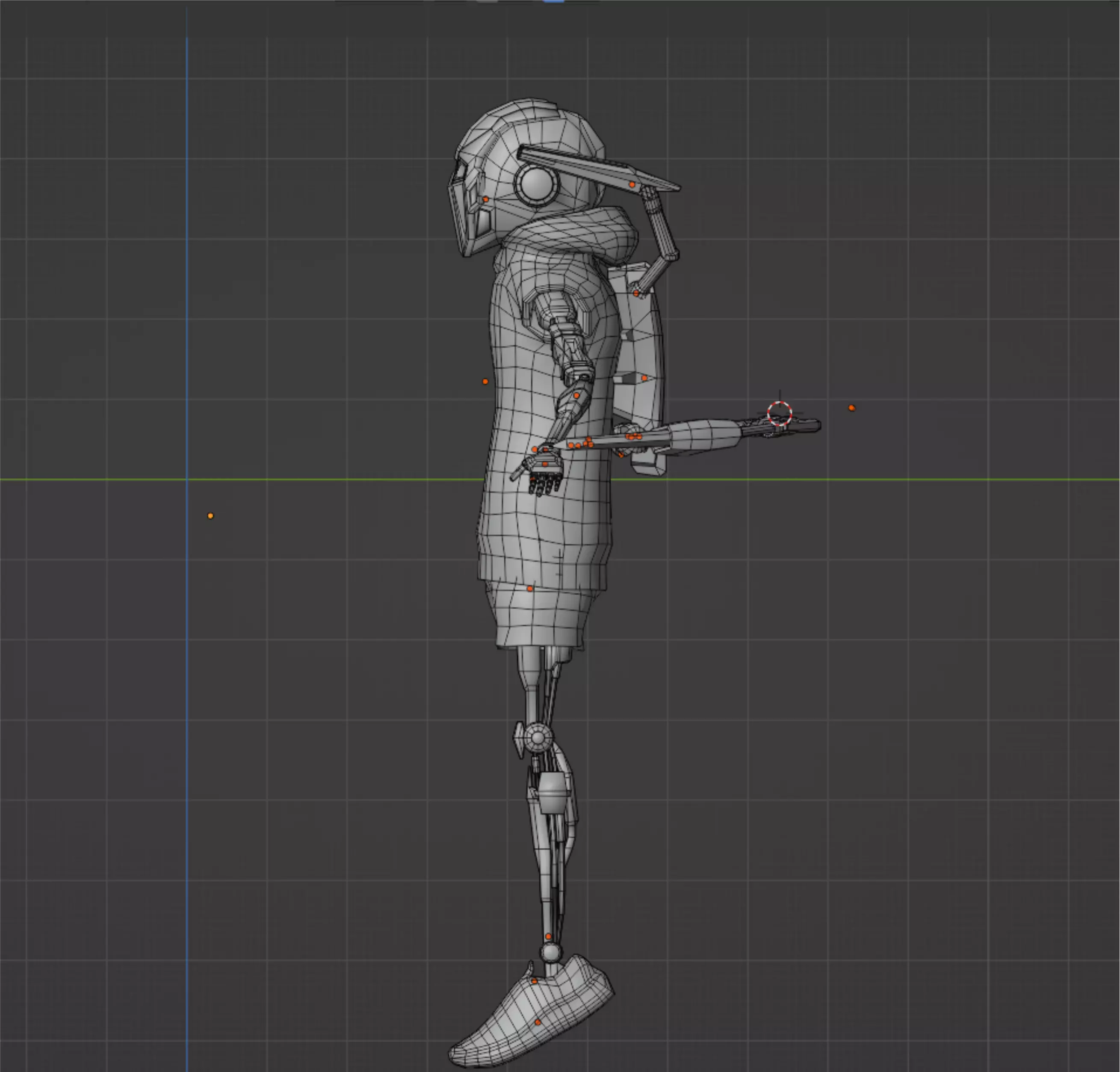Select the shorts mesh below the hoodie
This screenshot has height=1072, width=1120.
pos(540,616)
